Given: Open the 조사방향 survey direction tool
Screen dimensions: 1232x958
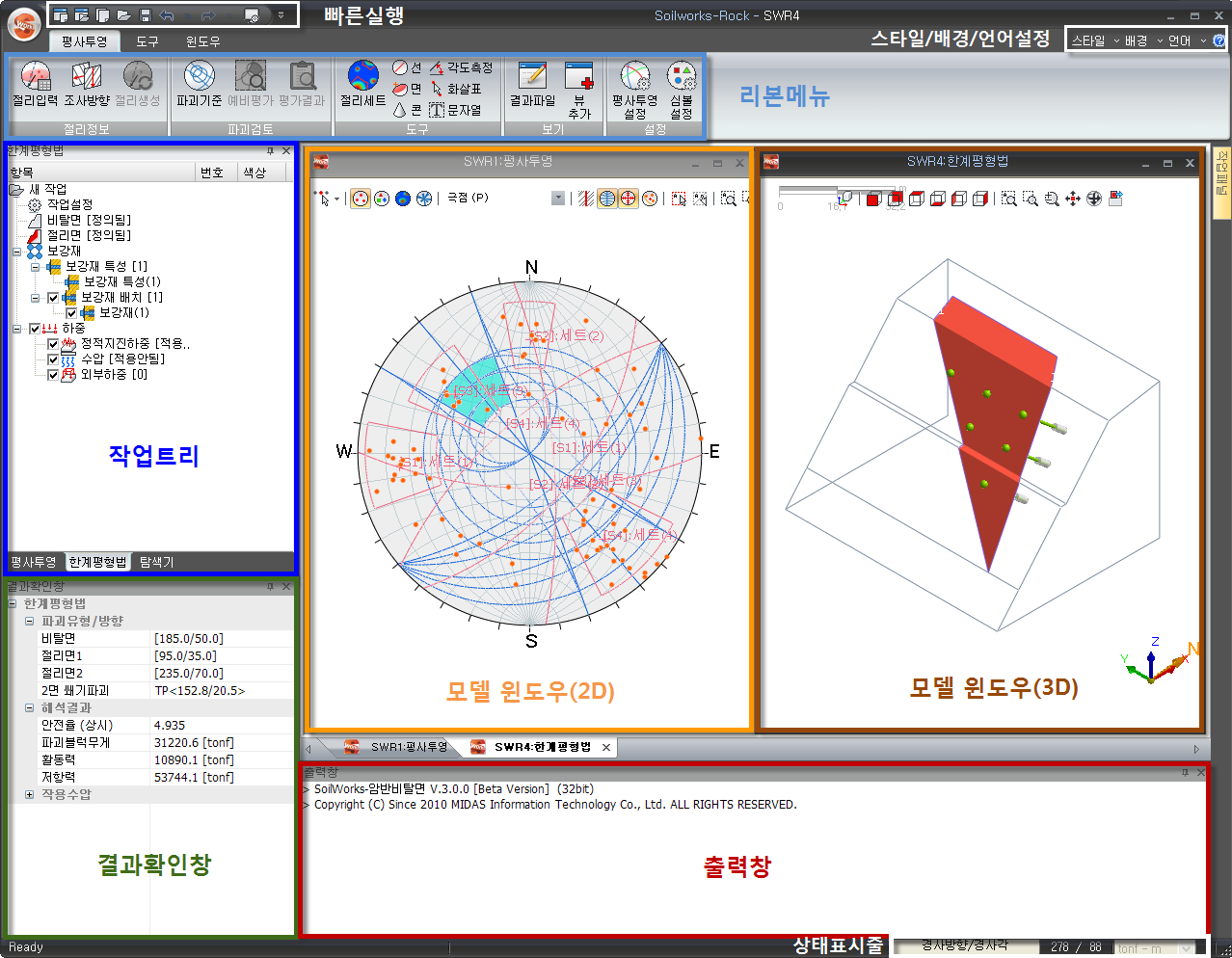Looking at the screenshot, I should pos(87,83).
